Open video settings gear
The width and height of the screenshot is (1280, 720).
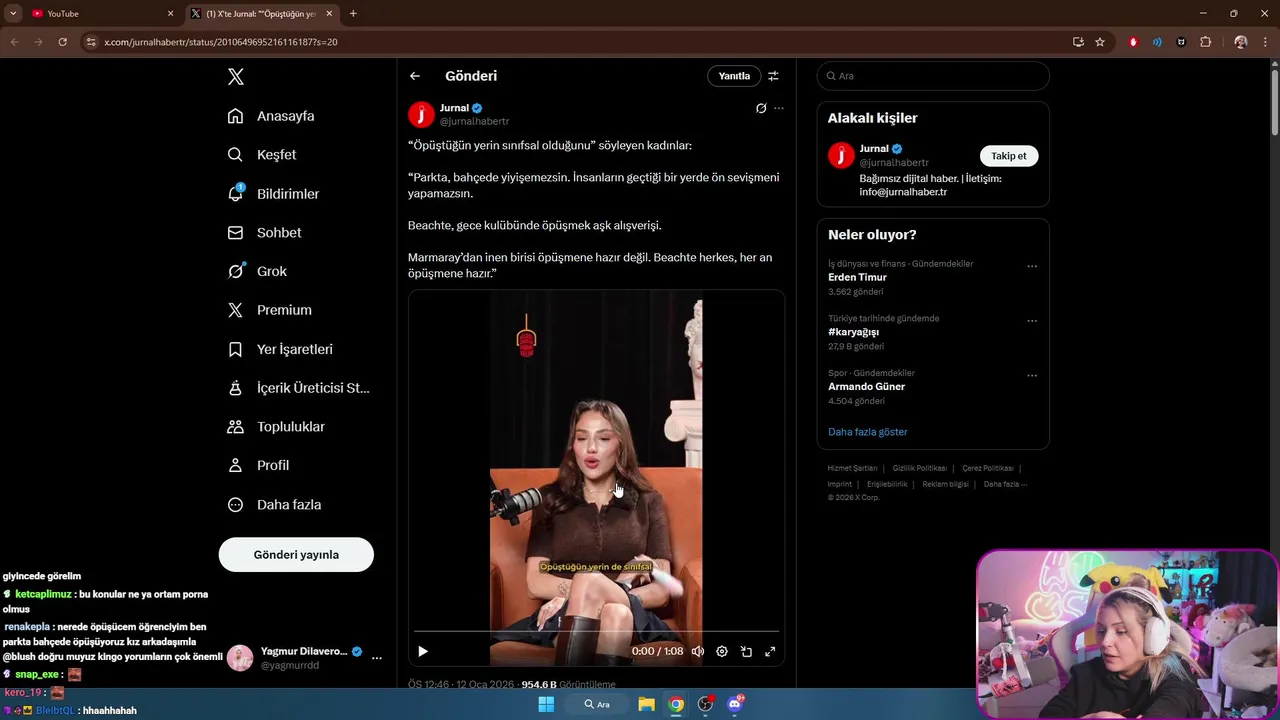tap(722, 651)
